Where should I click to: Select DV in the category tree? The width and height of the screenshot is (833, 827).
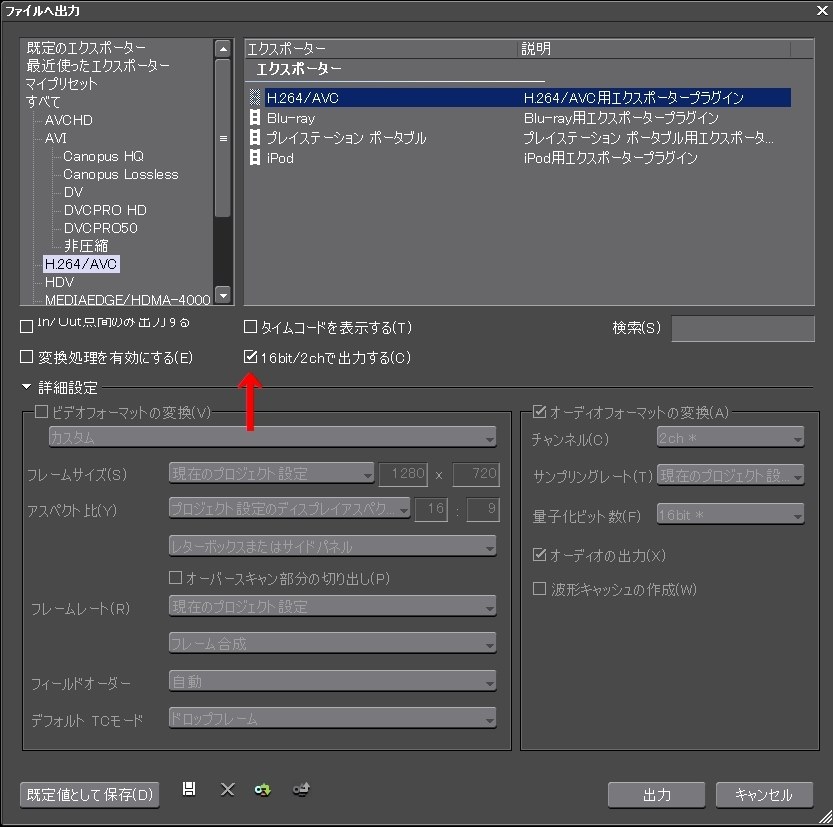click(x=73, y=192)
